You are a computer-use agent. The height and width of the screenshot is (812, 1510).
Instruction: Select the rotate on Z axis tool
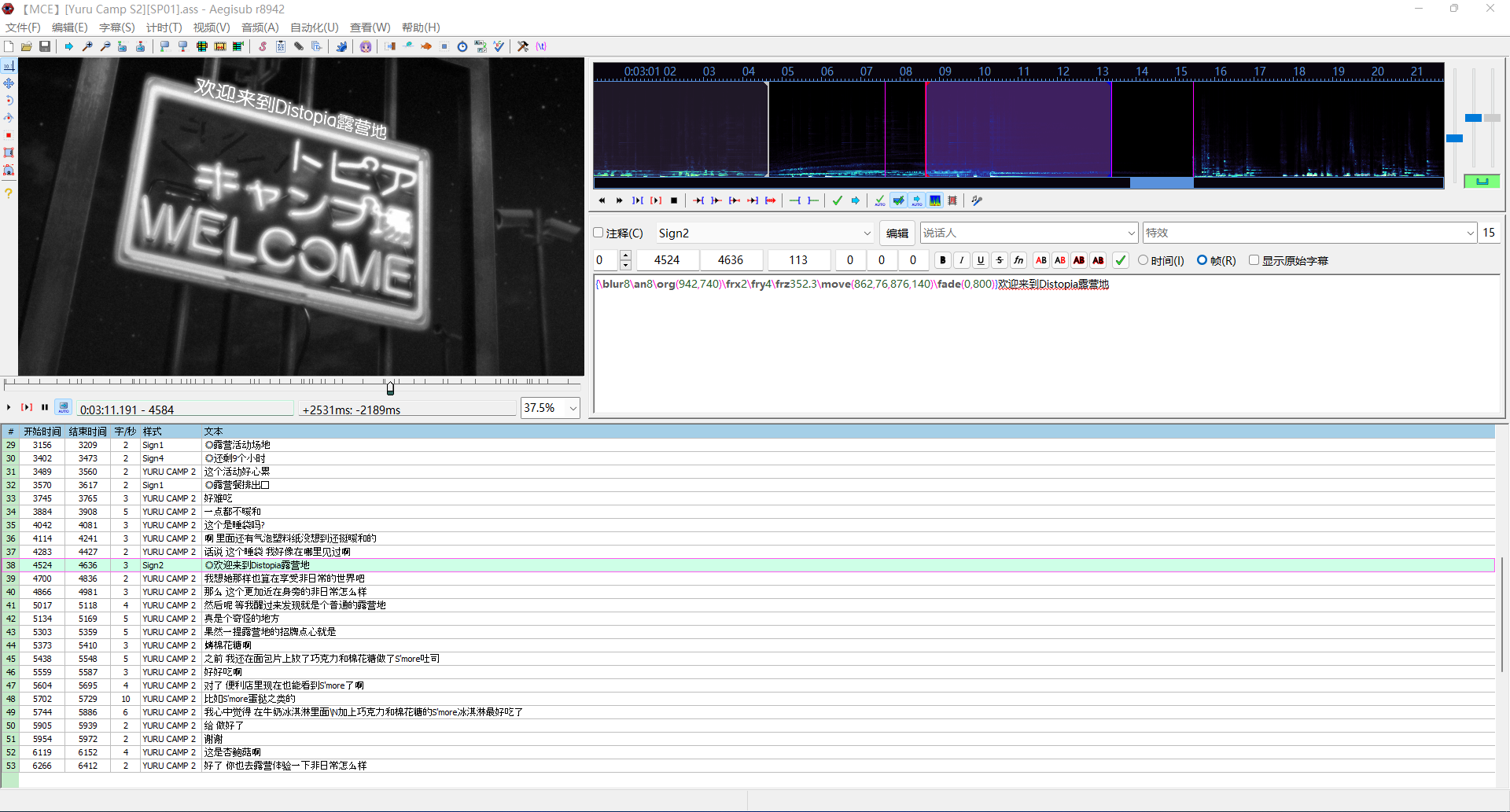(9, 101)
